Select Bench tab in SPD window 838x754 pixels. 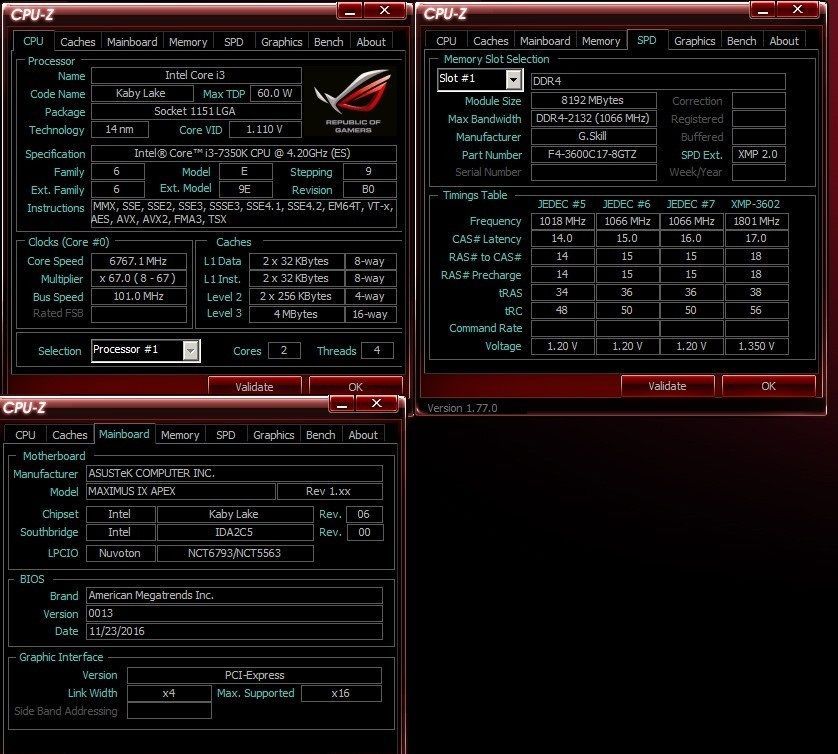[742, 41]
